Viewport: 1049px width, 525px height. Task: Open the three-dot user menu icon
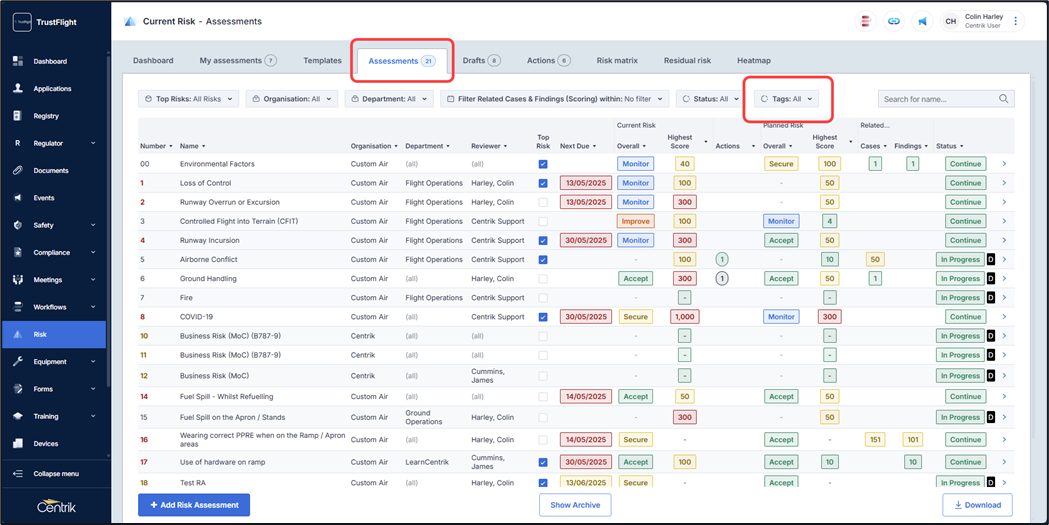(1016, 21)
